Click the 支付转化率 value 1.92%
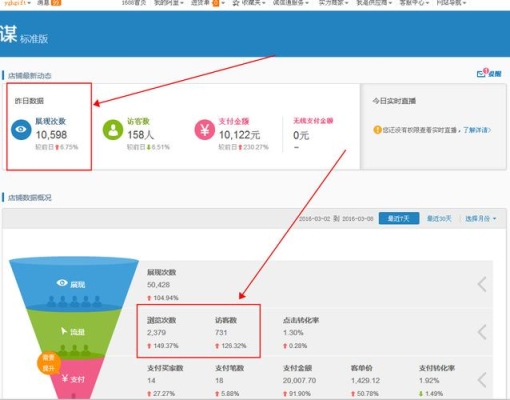 [429, 380]
